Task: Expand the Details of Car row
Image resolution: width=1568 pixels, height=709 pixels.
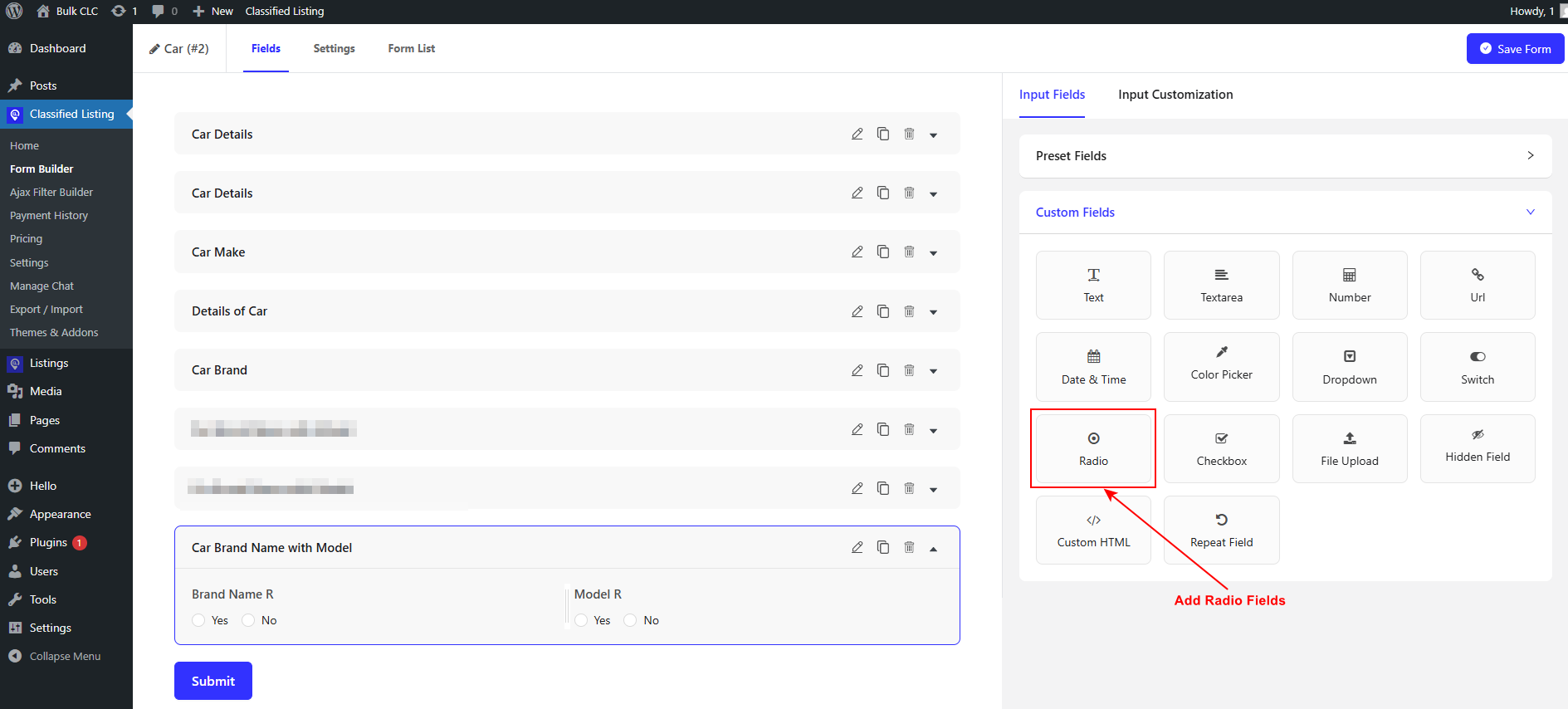Action: pos(933,312)
